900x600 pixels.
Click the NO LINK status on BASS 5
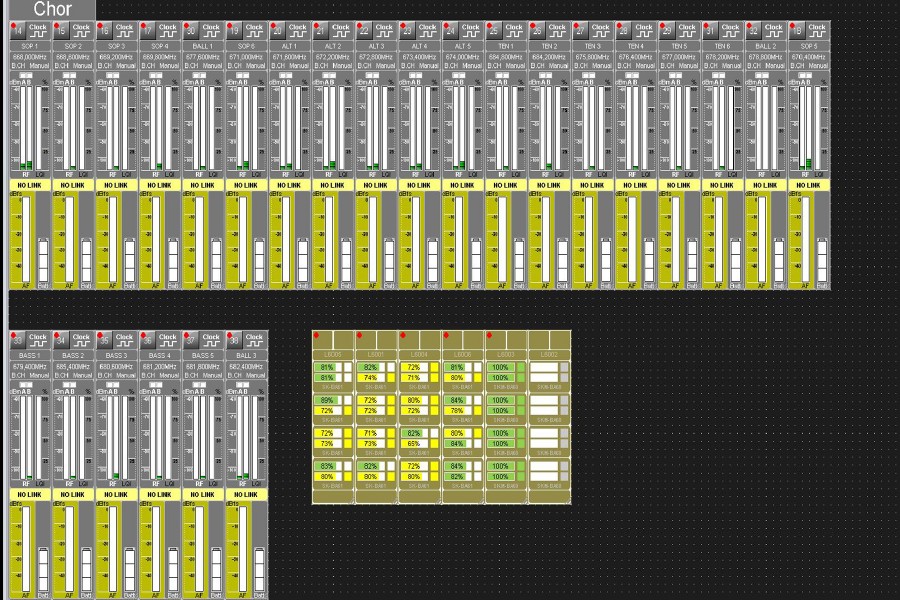[201, 494]
